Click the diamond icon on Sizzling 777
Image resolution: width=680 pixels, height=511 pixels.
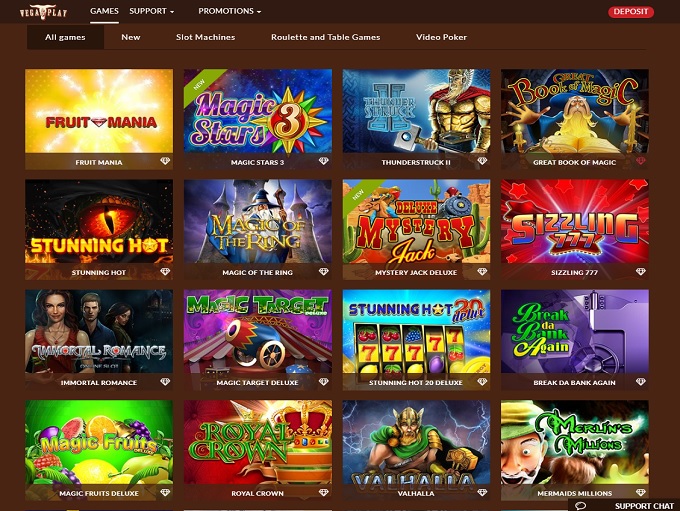tap(641, 272)
